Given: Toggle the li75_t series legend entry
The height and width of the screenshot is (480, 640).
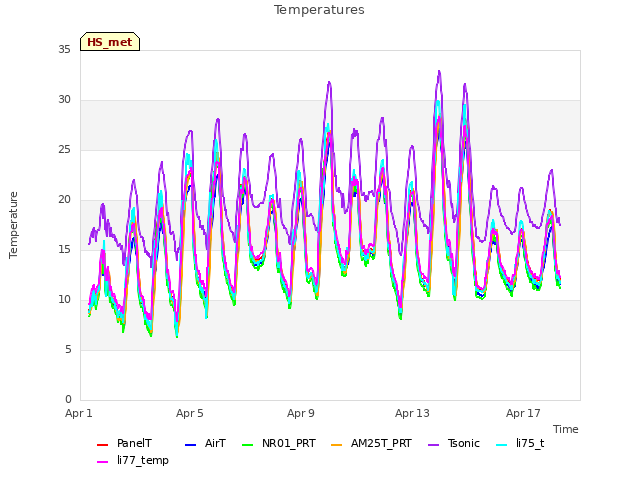Looking at the screenshot, I should point(520,444).
